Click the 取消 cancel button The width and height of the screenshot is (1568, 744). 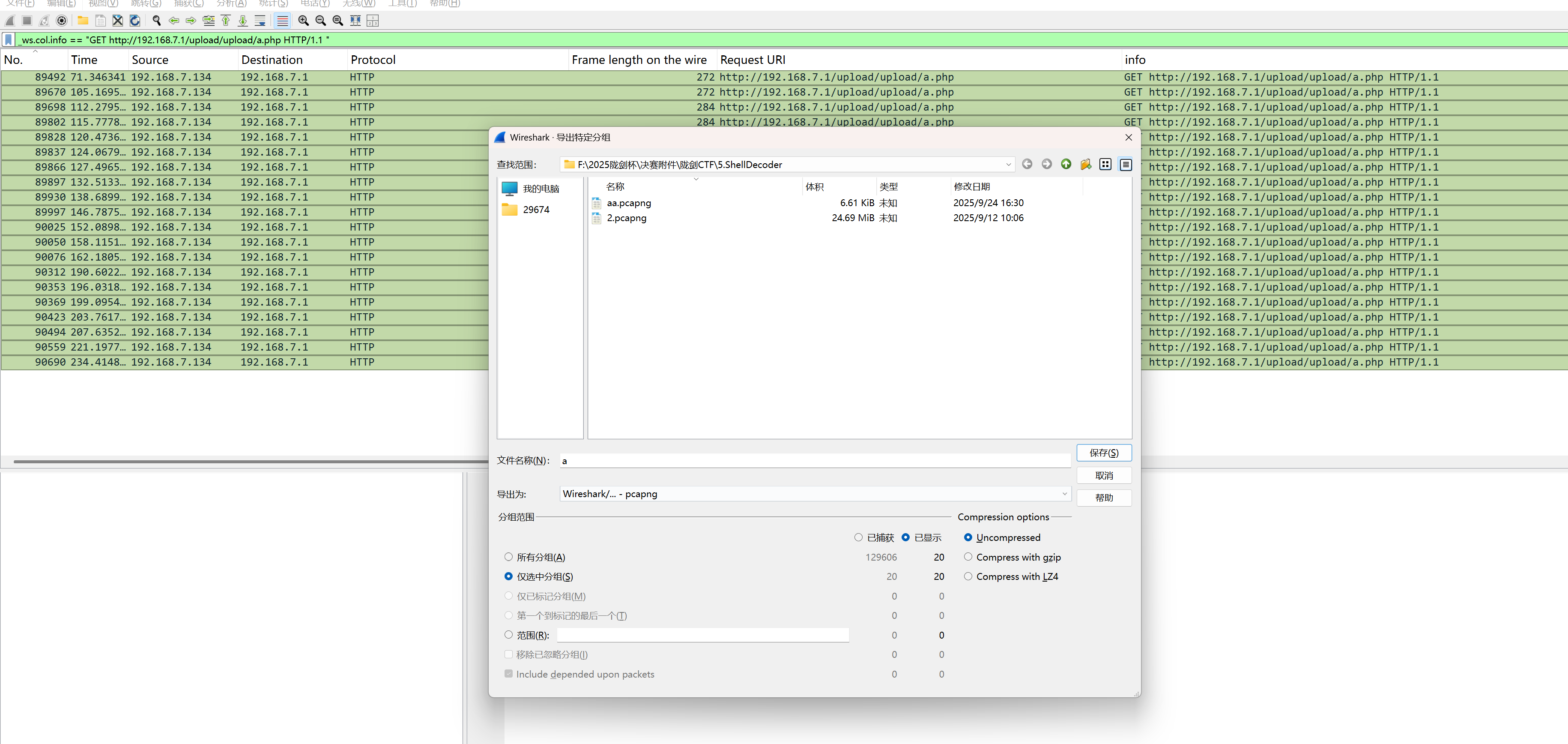point(1103,476)
